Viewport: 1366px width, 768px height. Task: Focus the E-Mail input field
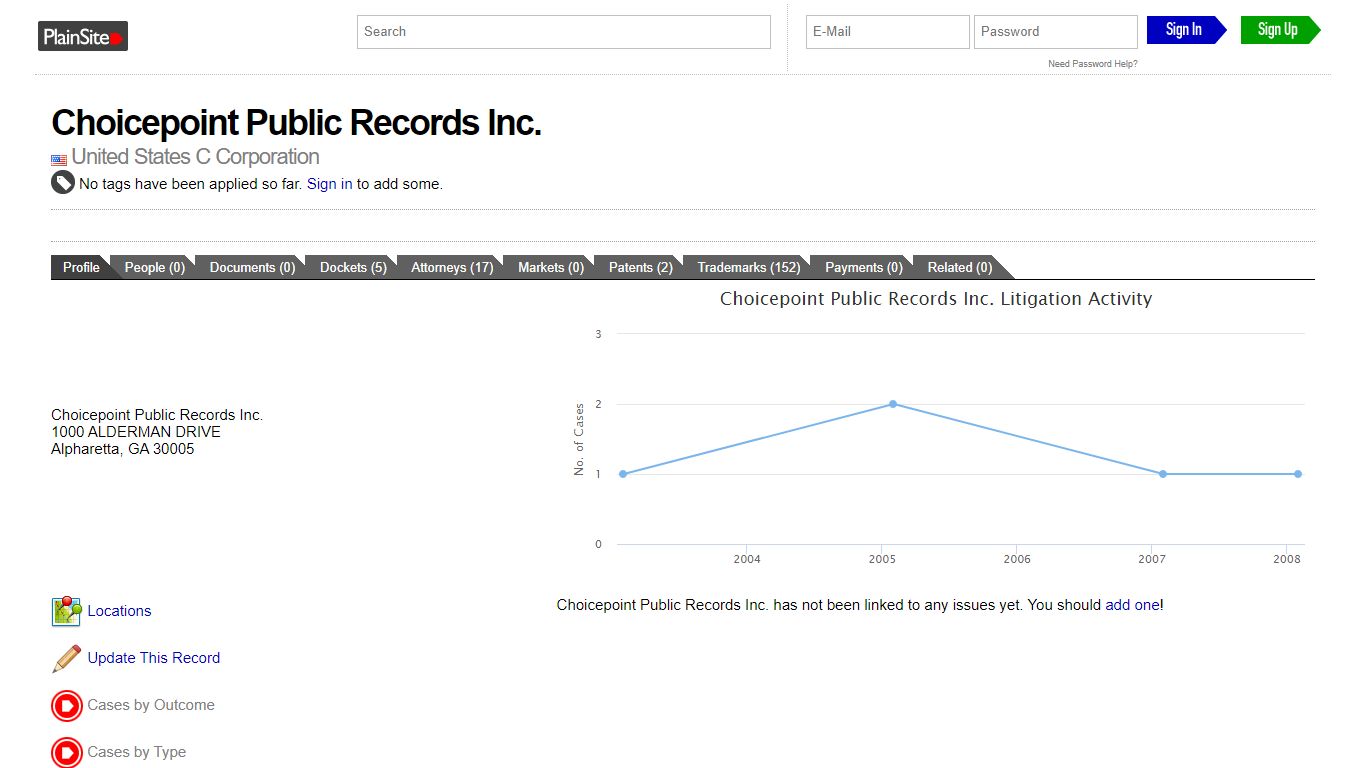[x=888, y=32]
